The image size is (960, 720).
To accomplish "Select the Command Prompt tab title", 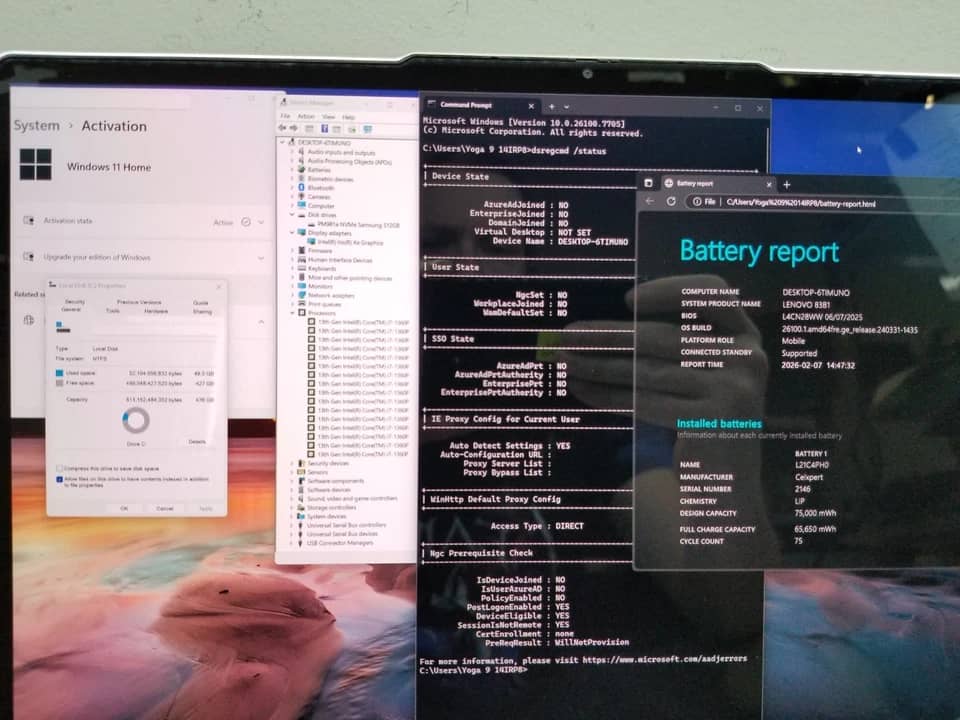I will (465, 105).
